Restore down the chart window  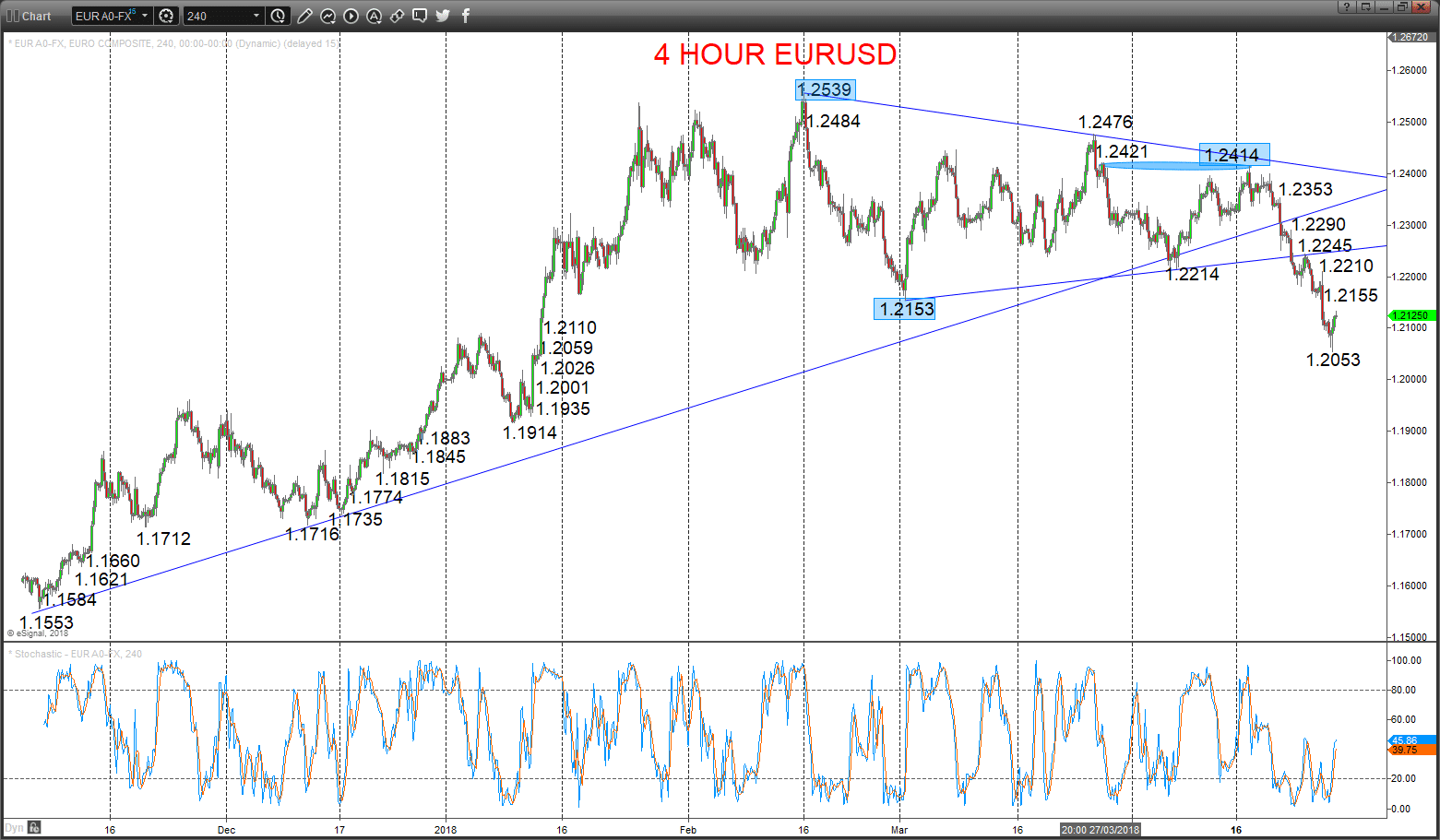(1402, 7)
